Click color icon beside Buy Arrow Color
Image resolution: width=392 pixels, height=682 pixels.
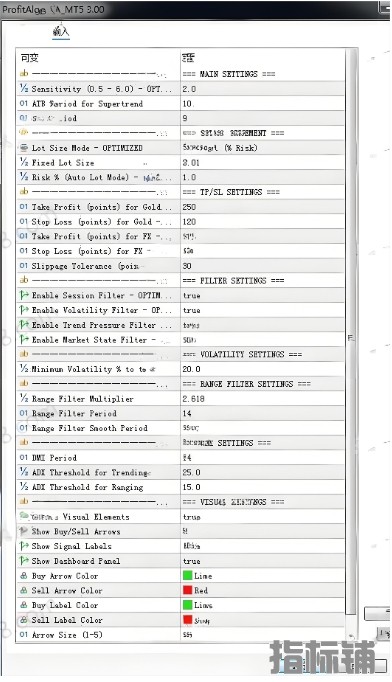(24, 576)
